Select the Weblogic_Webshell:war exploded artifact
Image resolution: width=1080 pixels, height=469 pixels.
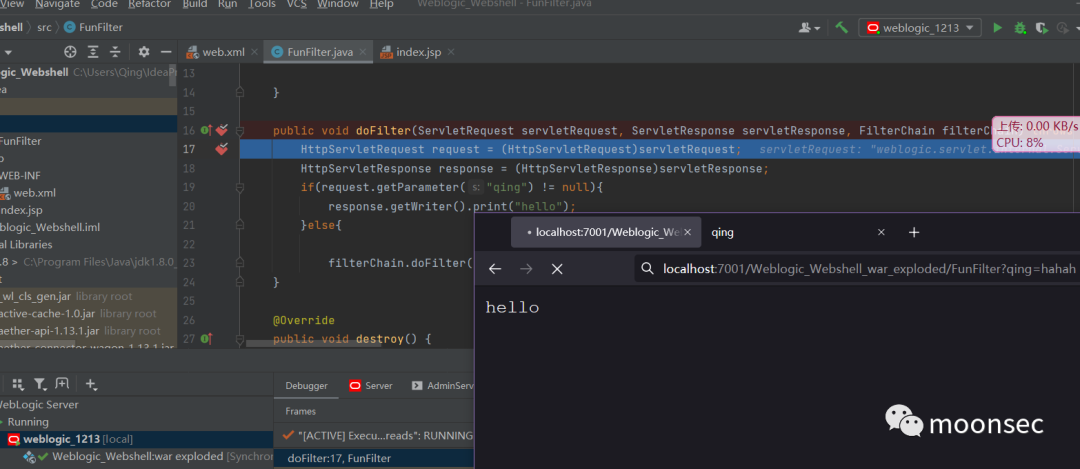[138, 457]
